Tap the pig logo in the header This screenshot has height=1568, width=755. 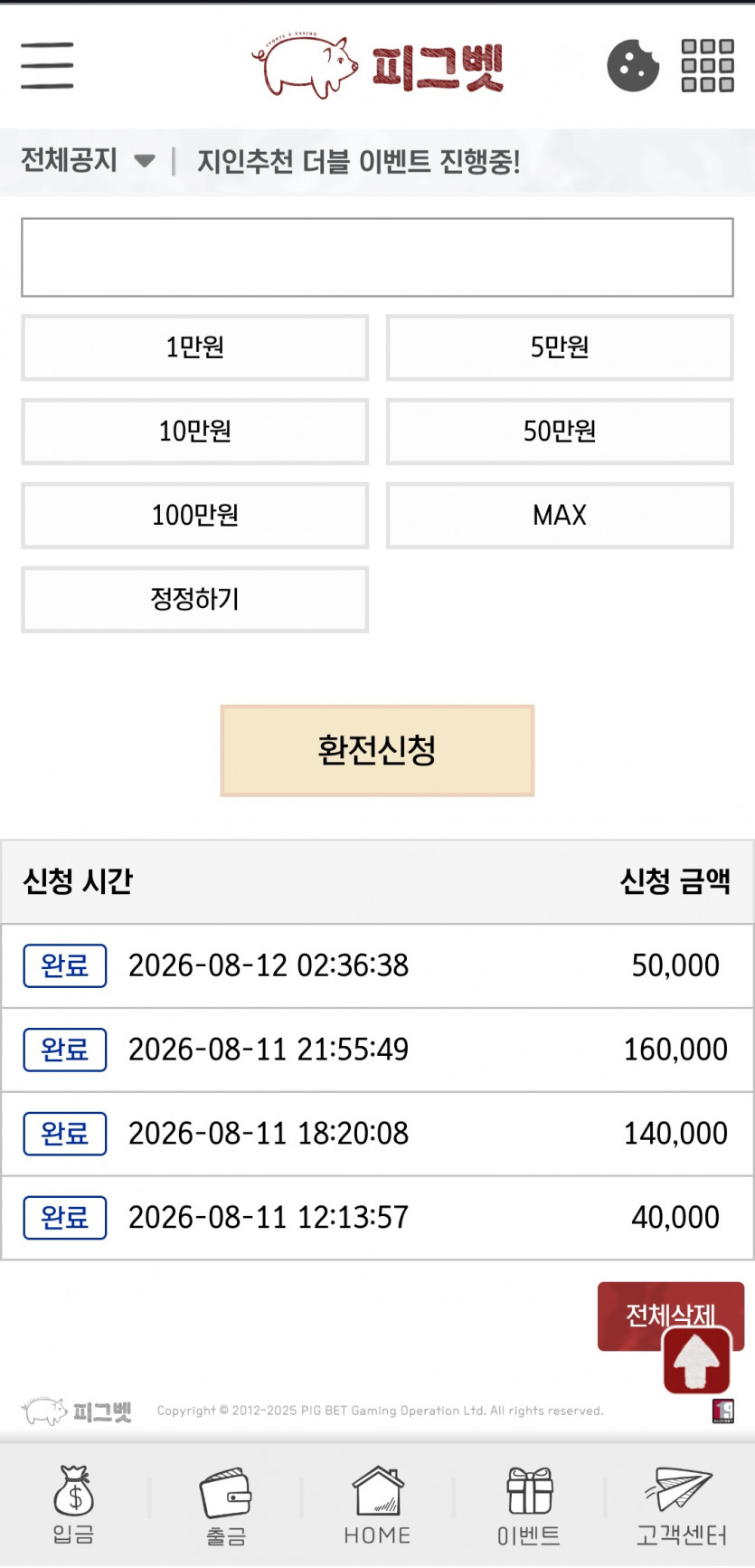coord(377,66)
